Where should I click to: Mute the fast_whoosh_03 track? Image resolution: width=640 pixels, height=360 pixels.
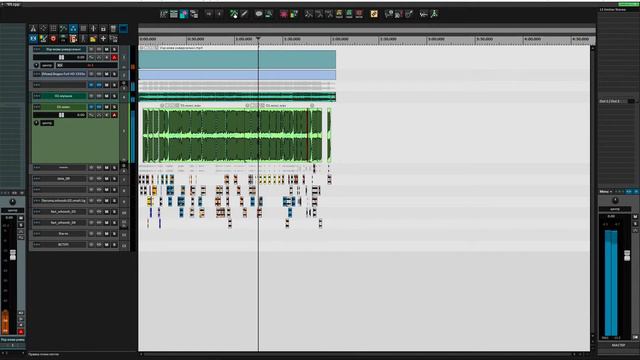[107, 212]
